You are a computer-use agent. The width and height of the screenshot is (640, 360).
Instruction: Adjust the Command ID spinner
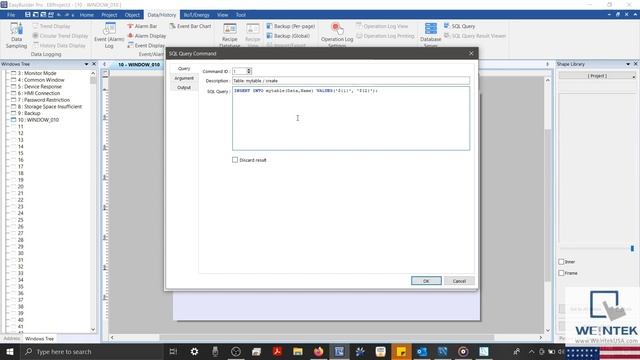click(249, 71)
